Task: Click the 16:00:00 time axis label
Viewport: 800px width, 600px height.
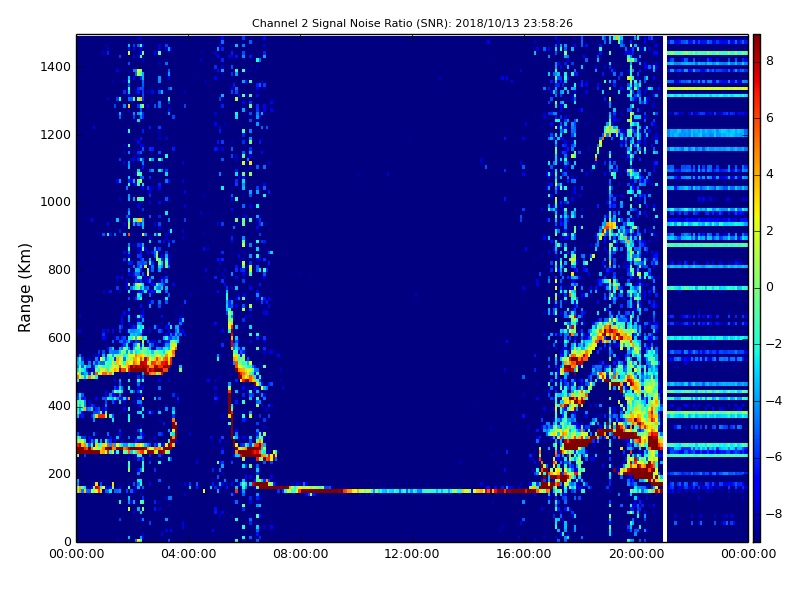Action: pyautogui.click(x=524, y=554)
